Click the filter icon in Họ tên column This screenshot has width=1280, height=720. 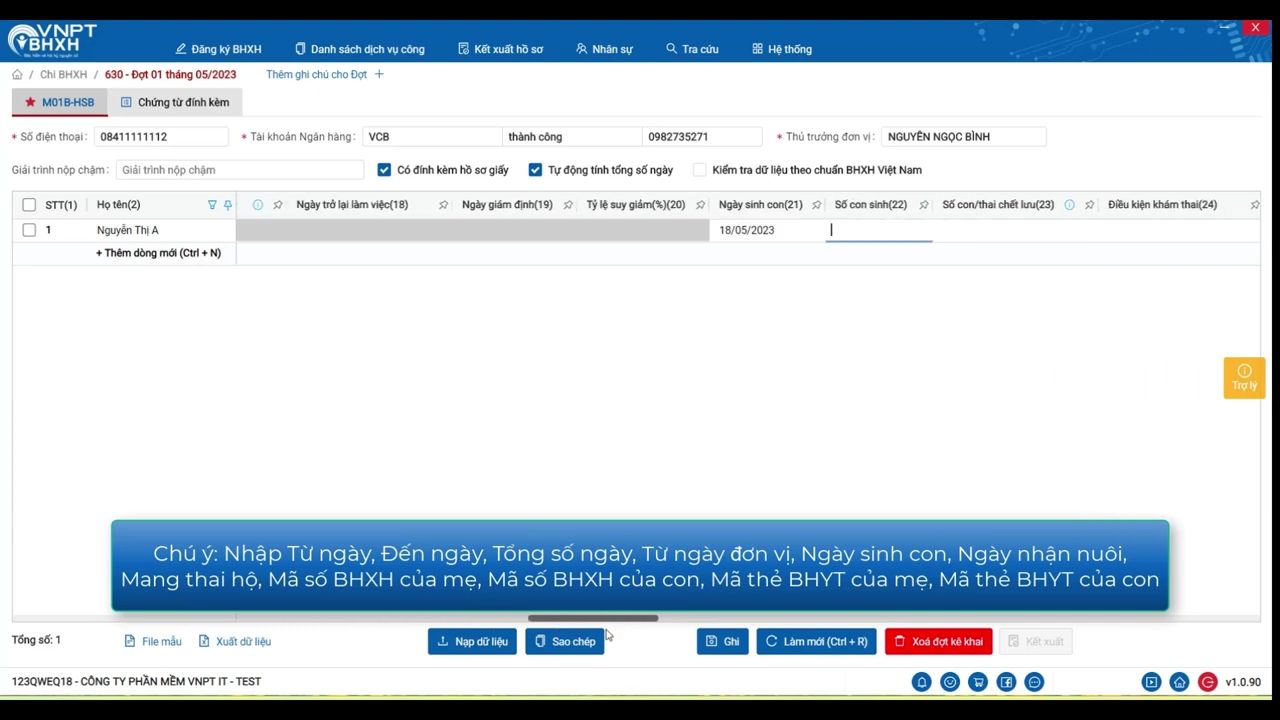pos(212,205)
